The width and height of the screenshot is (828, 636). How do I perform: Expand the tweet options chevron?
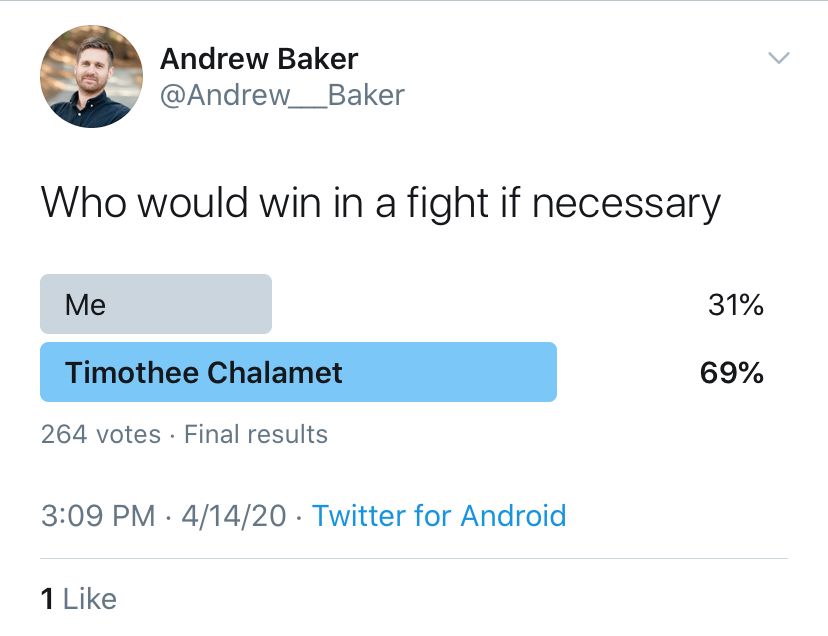click(778, 58)
